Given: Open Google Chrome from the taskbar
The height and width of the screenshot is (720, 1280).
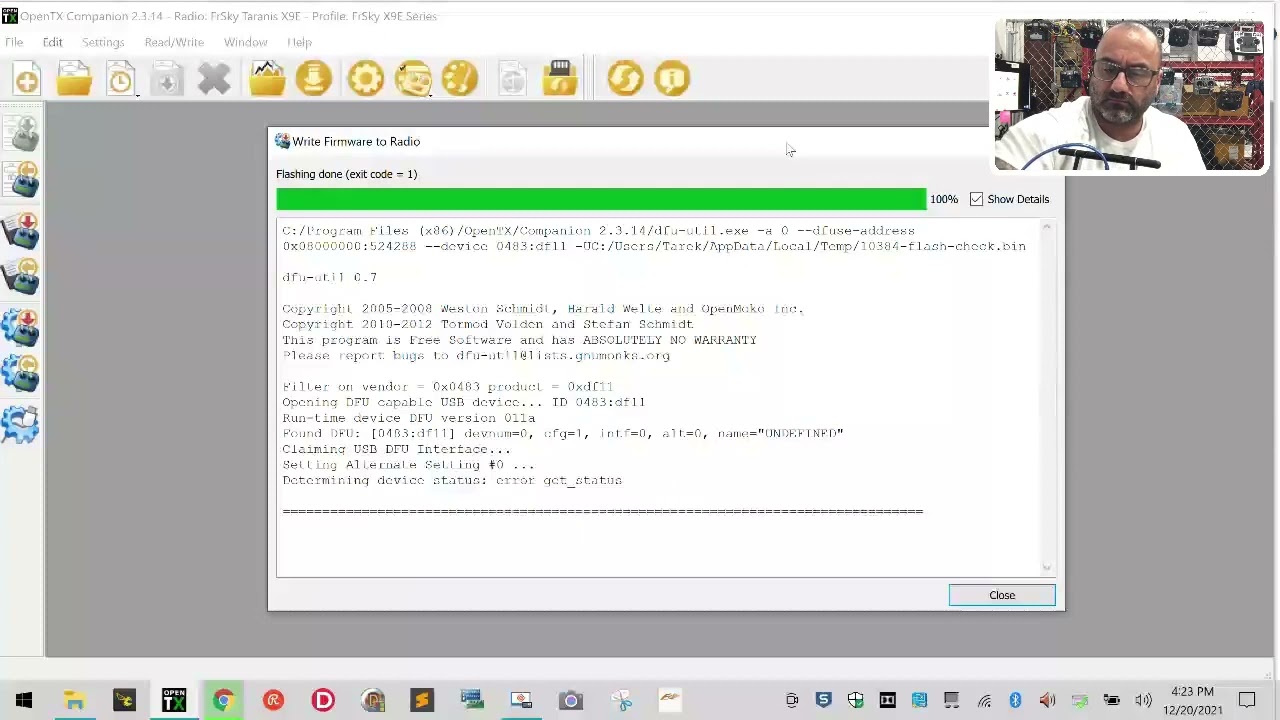Looking at the screenshot, I should click(x=223, y=700).
